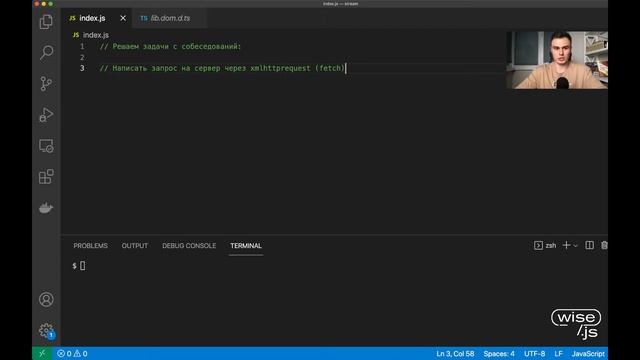The width and height of the screenshot is (640, 360).
Task: Click line number 2 in the gutter
Action: tap(82, 57)
